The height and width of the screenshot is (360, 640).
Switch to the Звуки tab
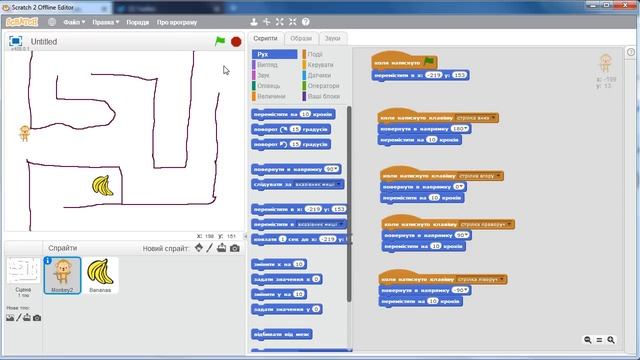[x=332, y=38]
